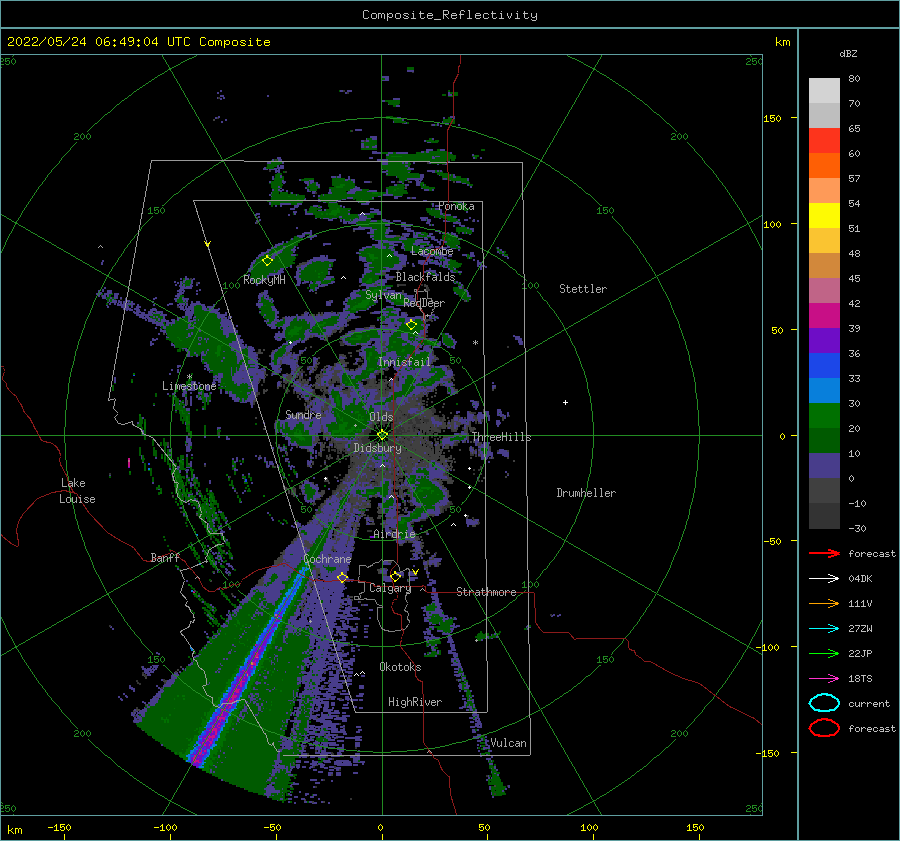Click the yellow swatch between 54 and 51 dBZ
The width and height of the screenshot is (900, 841).
[x=824, y=216]
